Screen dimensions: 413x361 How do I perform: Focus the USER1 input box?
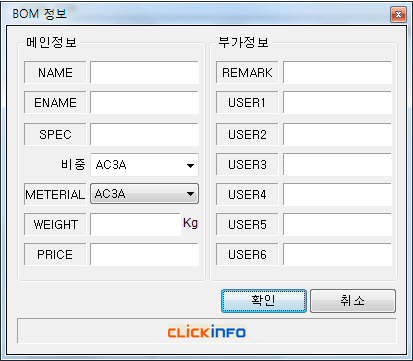(x=337, y=103)
